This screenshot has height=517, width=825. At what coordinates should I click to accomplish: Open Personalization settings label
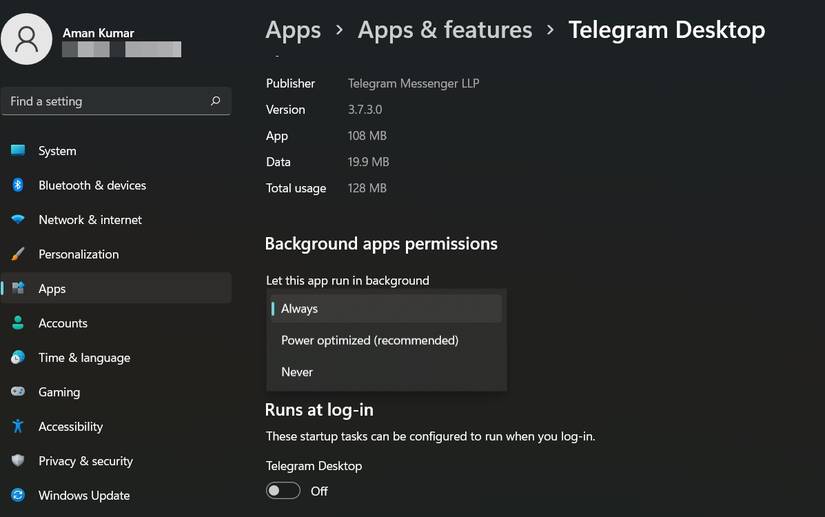[78, 255]
